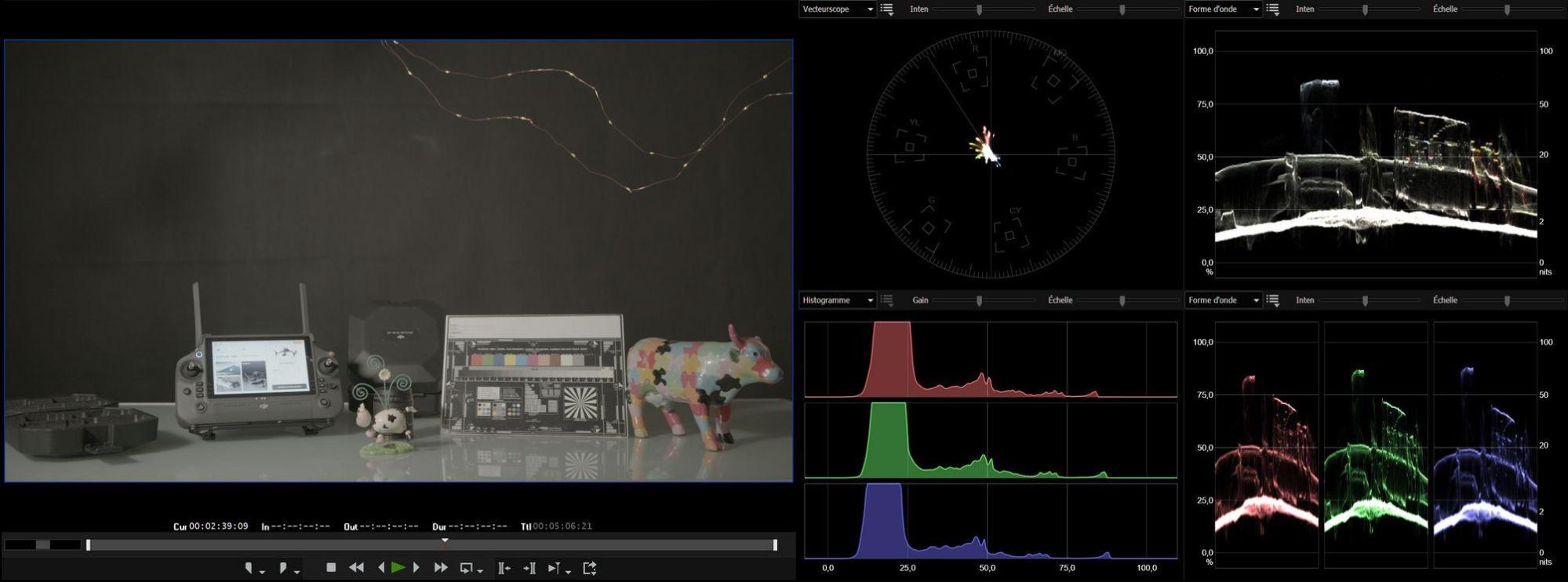Open the Histogramme scope type dropdown
This screenshot has height=582, width=1568.
pyautogui.click(x=837, y=300)
